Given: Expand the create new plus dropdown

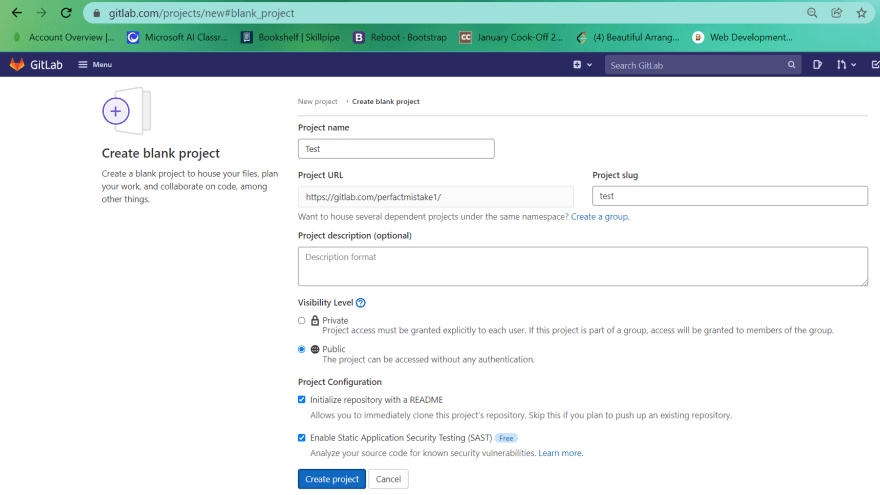Looking at the screenshot, I should [x=582, y=65].
